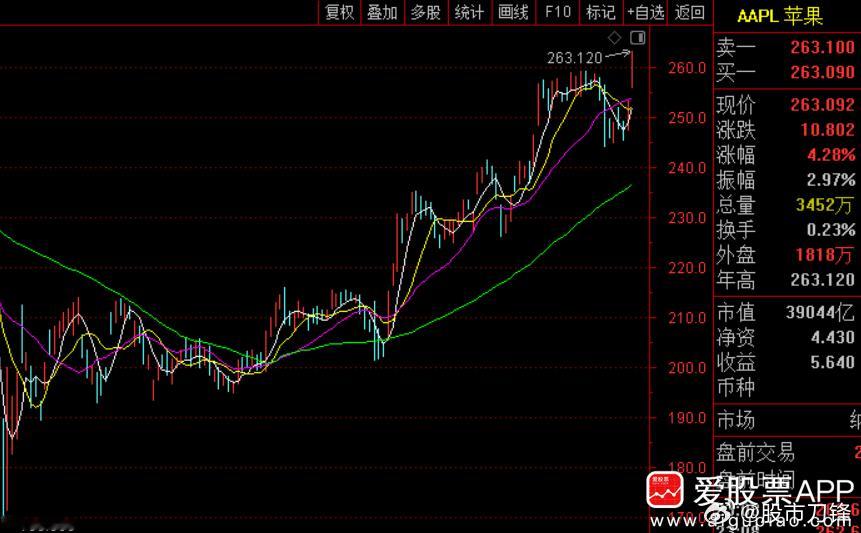Image resolution: width=861 pixels, height=533 pixels.
Task: Select the 外盘 value 1818万
Action: coord(825,255)
